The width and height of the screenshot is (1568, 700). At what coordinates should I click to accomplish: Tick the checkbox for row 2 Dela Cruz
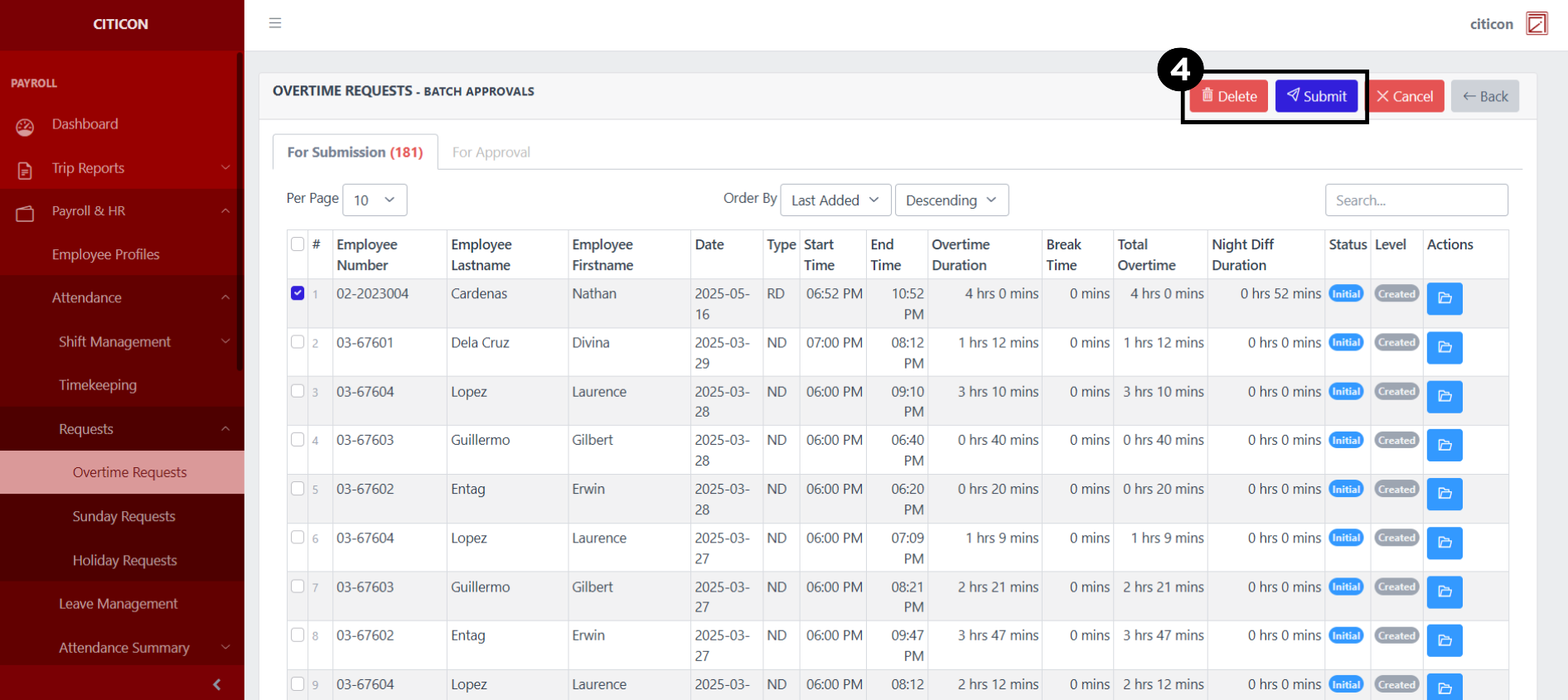point(298,342)
